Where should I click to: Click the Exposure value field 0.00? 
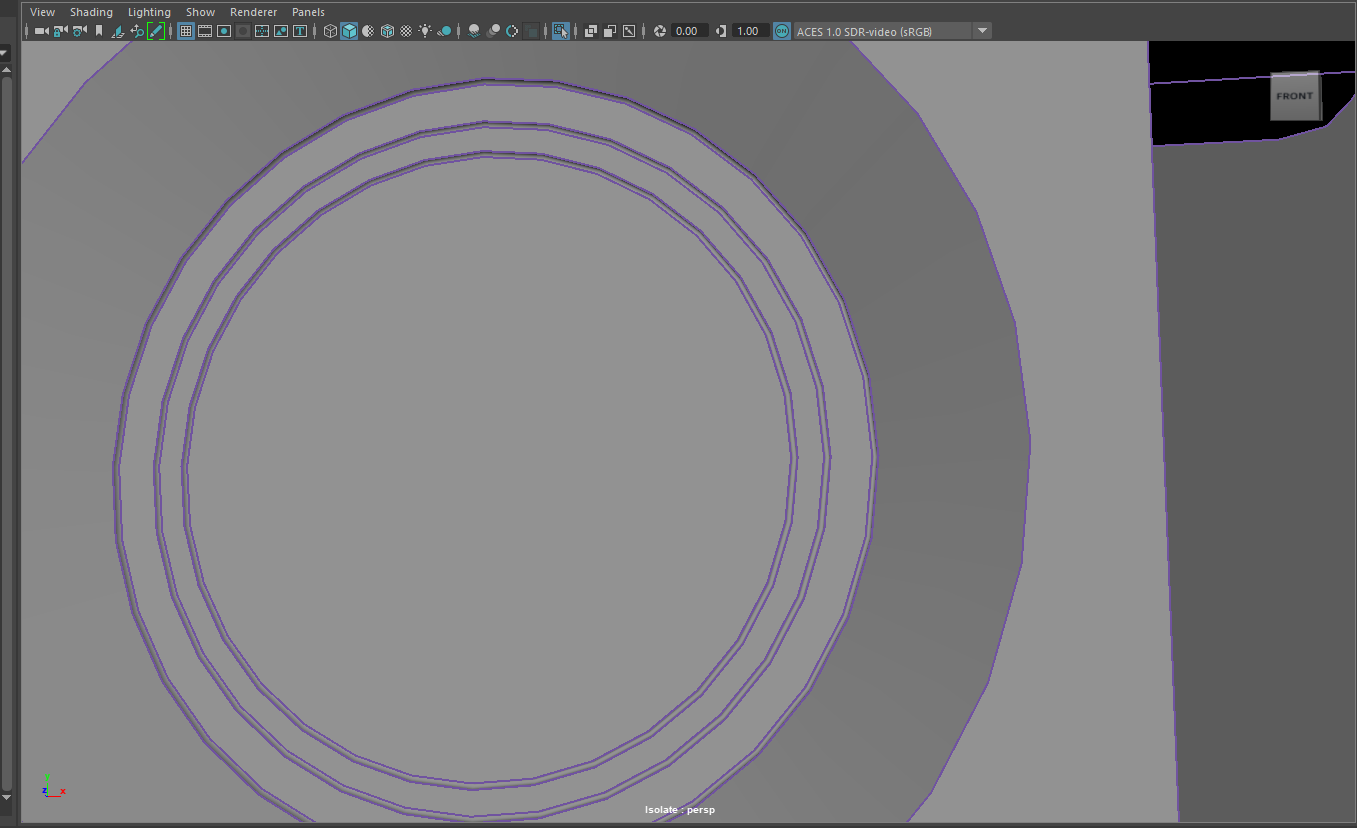[689, 31]
